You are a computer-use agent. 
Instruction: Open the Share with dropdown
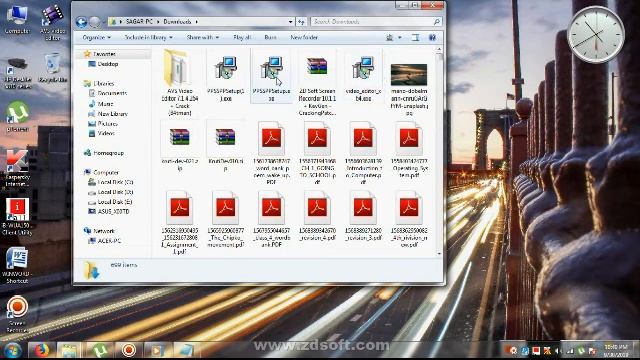[x=203, y=38]
